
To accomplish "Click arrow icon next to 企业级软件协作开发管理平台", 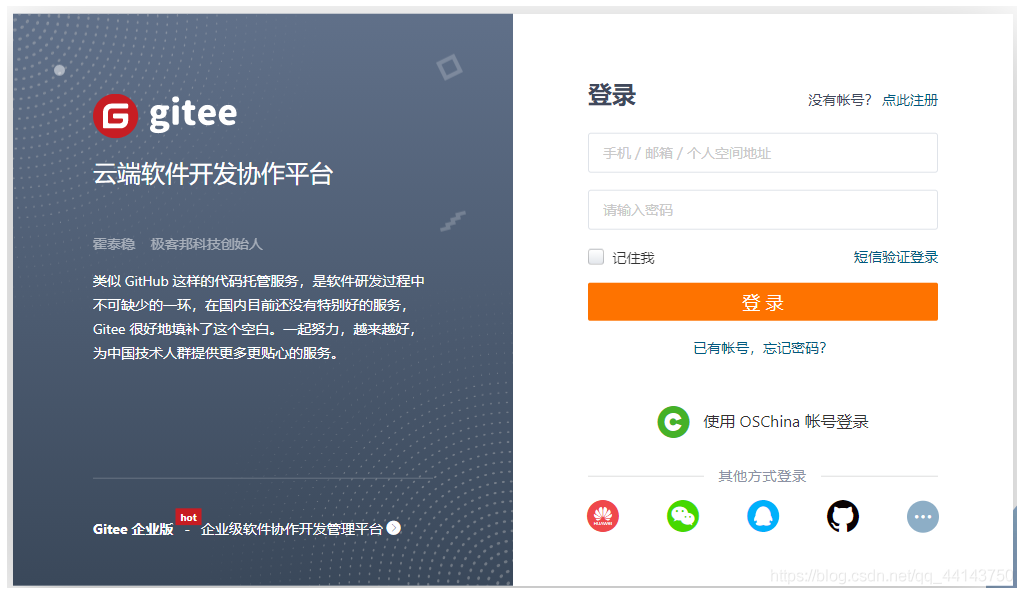I will click(393, 527).
